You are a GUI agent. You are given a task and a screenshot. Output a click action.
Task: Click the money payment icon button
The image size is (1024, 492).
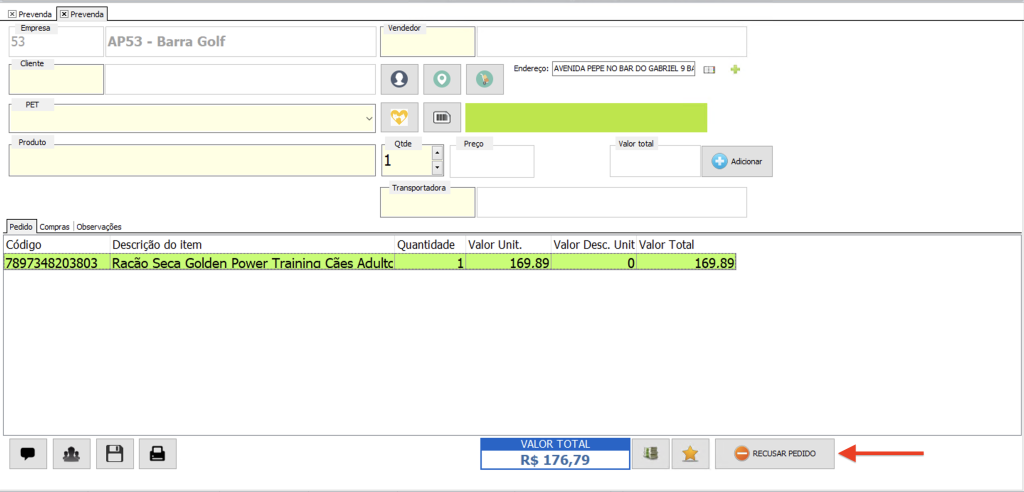(x=650, y=454)
